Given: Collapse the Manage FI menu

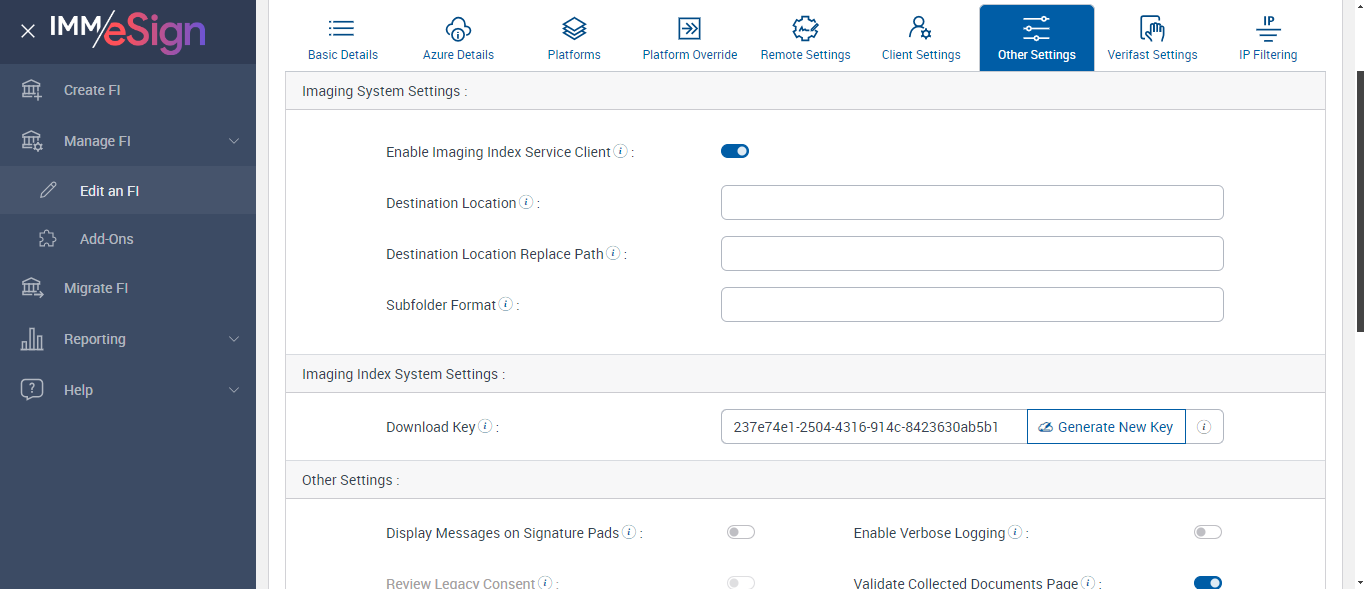Looking at the screenshot, I should (234, 141).
